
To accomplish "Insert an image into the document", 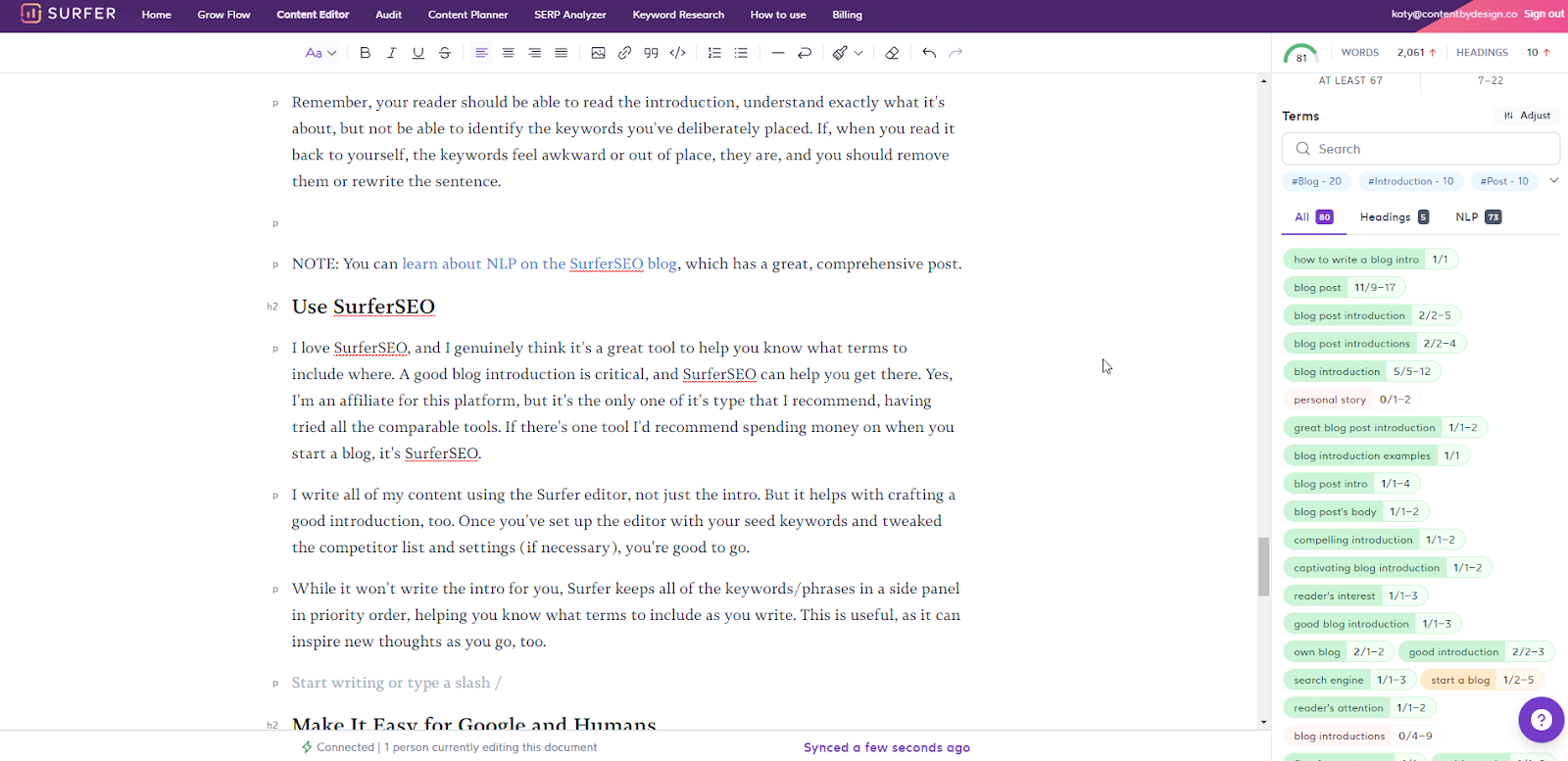I will point(598,53).
